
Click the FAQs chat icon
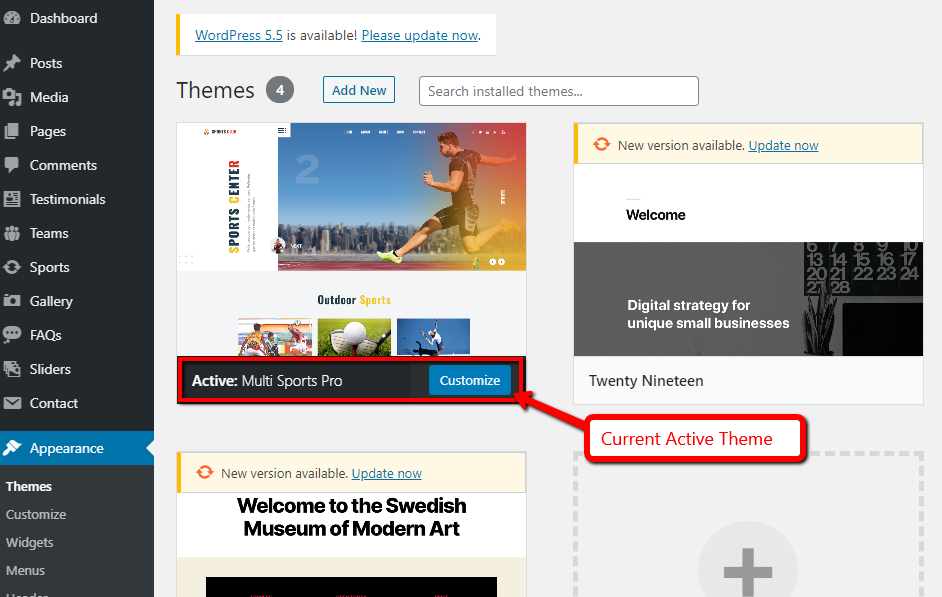click(x=12, y=335)
